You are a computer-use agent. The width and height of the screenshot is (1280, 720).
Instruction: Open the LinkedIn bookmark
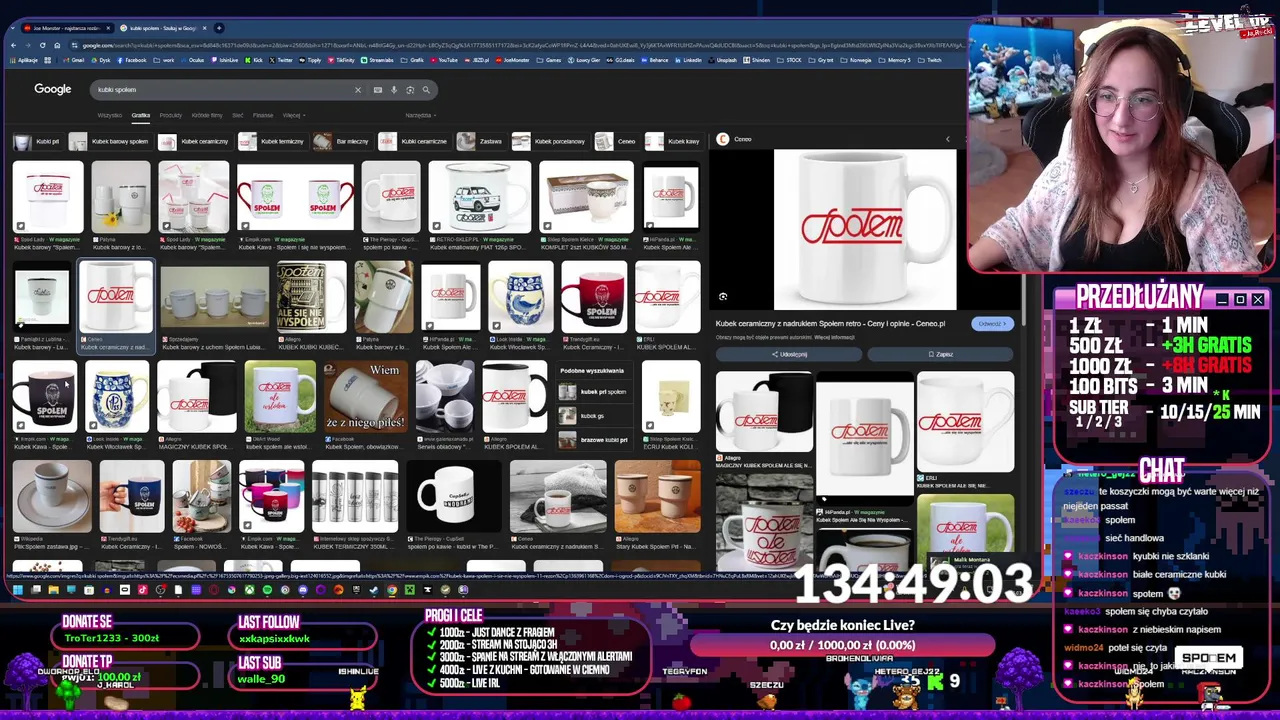pyautogui.click(x=688, y=60)
